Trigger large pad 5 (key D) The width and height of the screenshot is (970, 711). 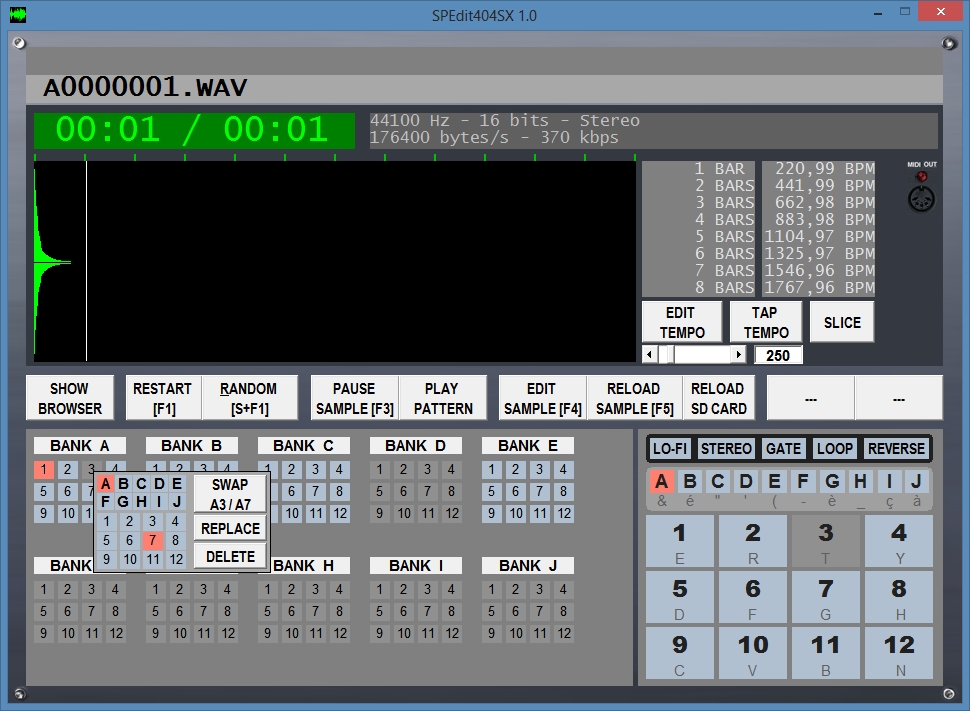[x=679, y=598]
